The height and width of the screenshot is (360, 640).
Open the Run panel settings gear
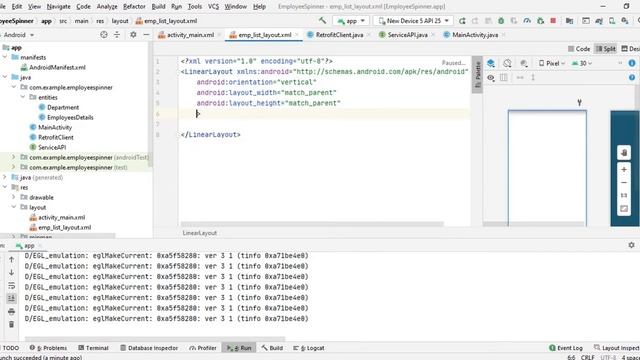pos(631,245)
